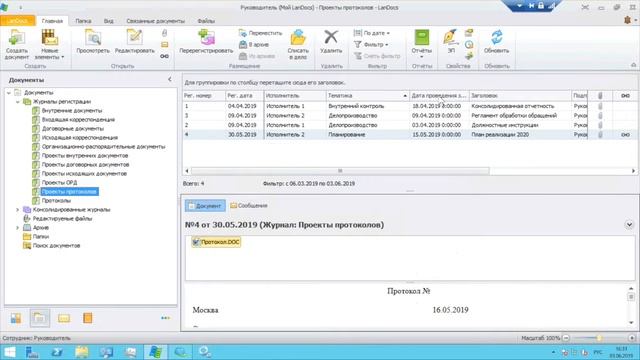Collapse the Документы root tree node
Viewport: 640px width, 360px height.
[x=9, y=93]
